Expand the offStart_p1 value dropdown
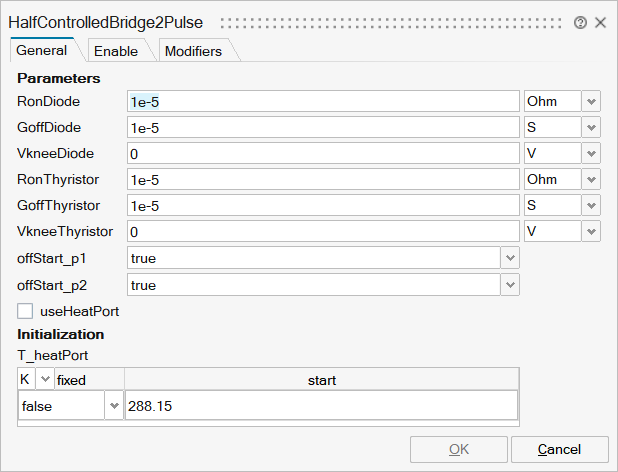Viewport: 618px width, 472px height. [510, 258]
